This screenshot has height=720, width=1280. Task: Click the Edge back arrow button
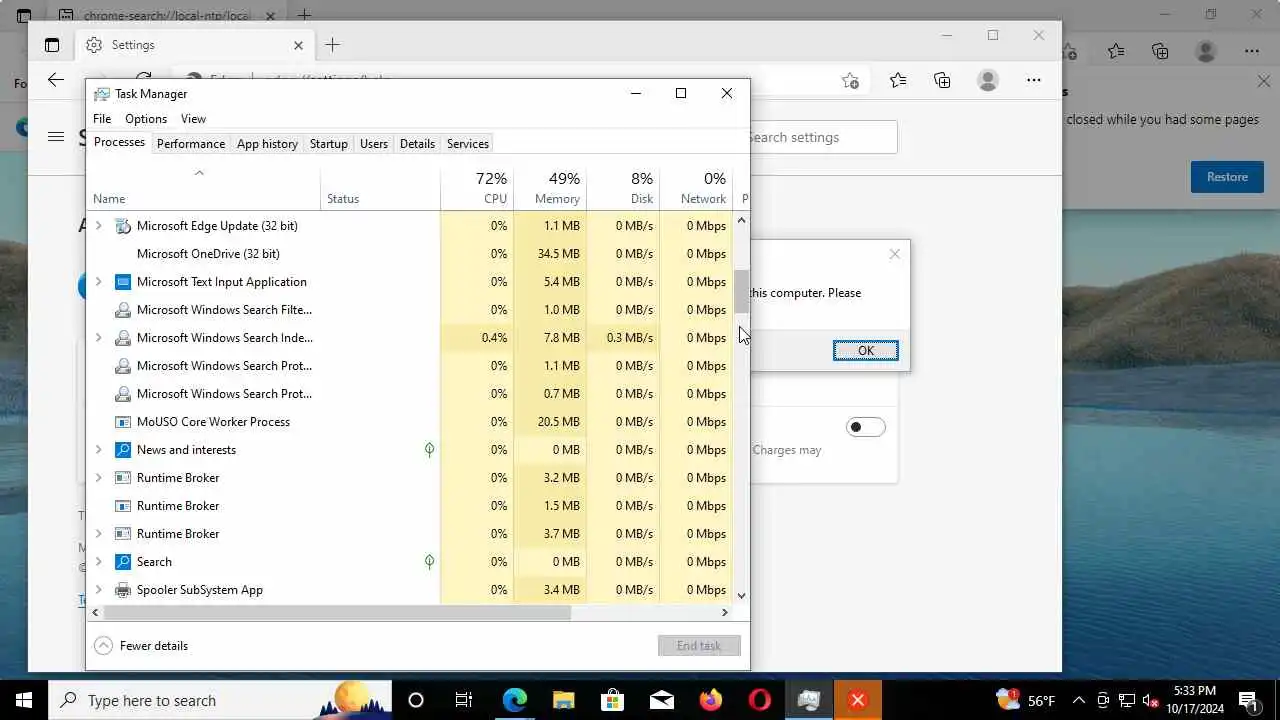pyautogui.click(x=56, y=80)
